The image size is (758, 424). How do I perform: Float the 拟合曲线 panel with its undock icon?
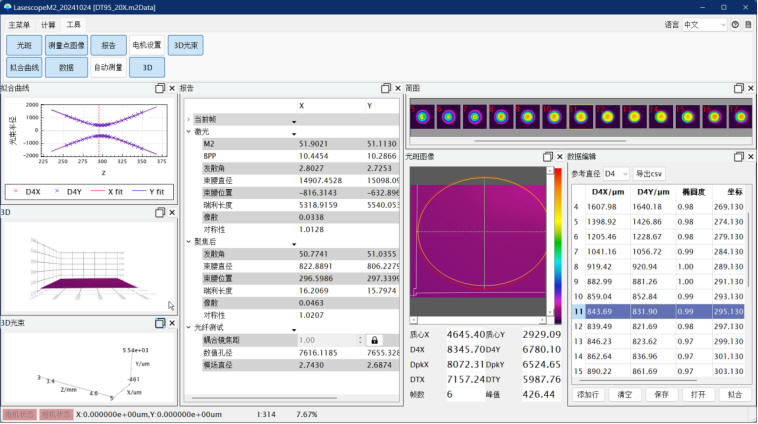(160, 88)
